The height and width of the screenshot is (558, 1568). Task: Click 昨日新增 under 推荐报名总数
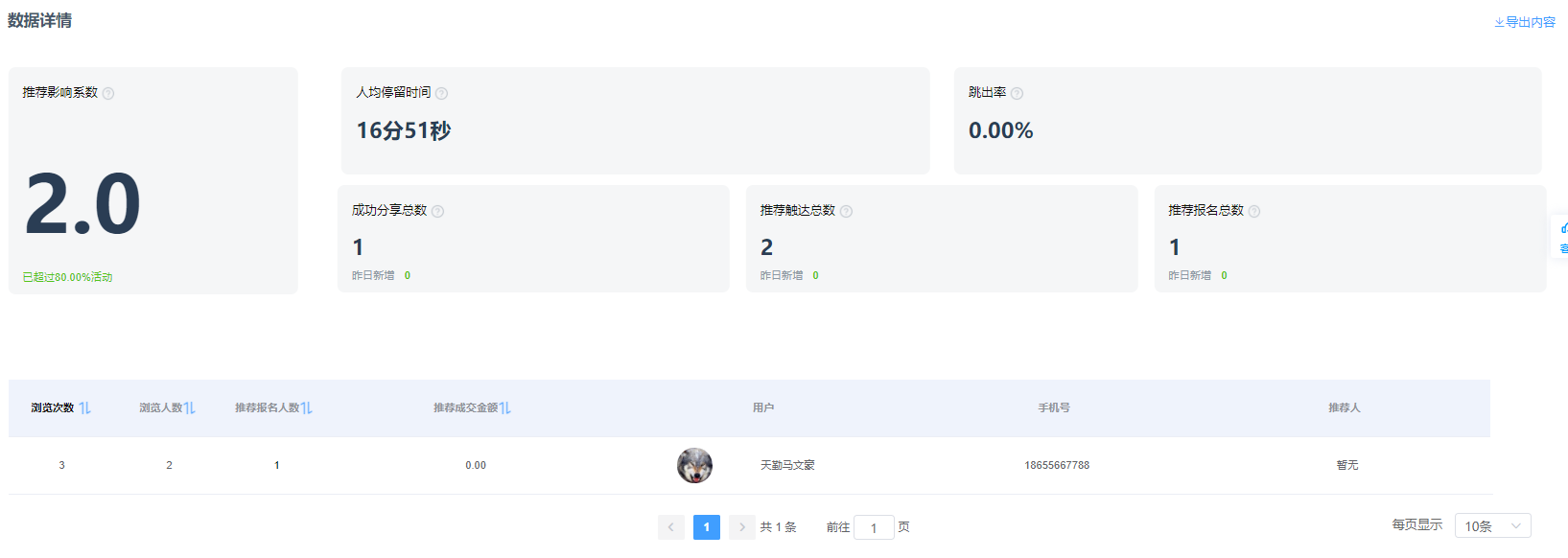[x=1190, y=275]
